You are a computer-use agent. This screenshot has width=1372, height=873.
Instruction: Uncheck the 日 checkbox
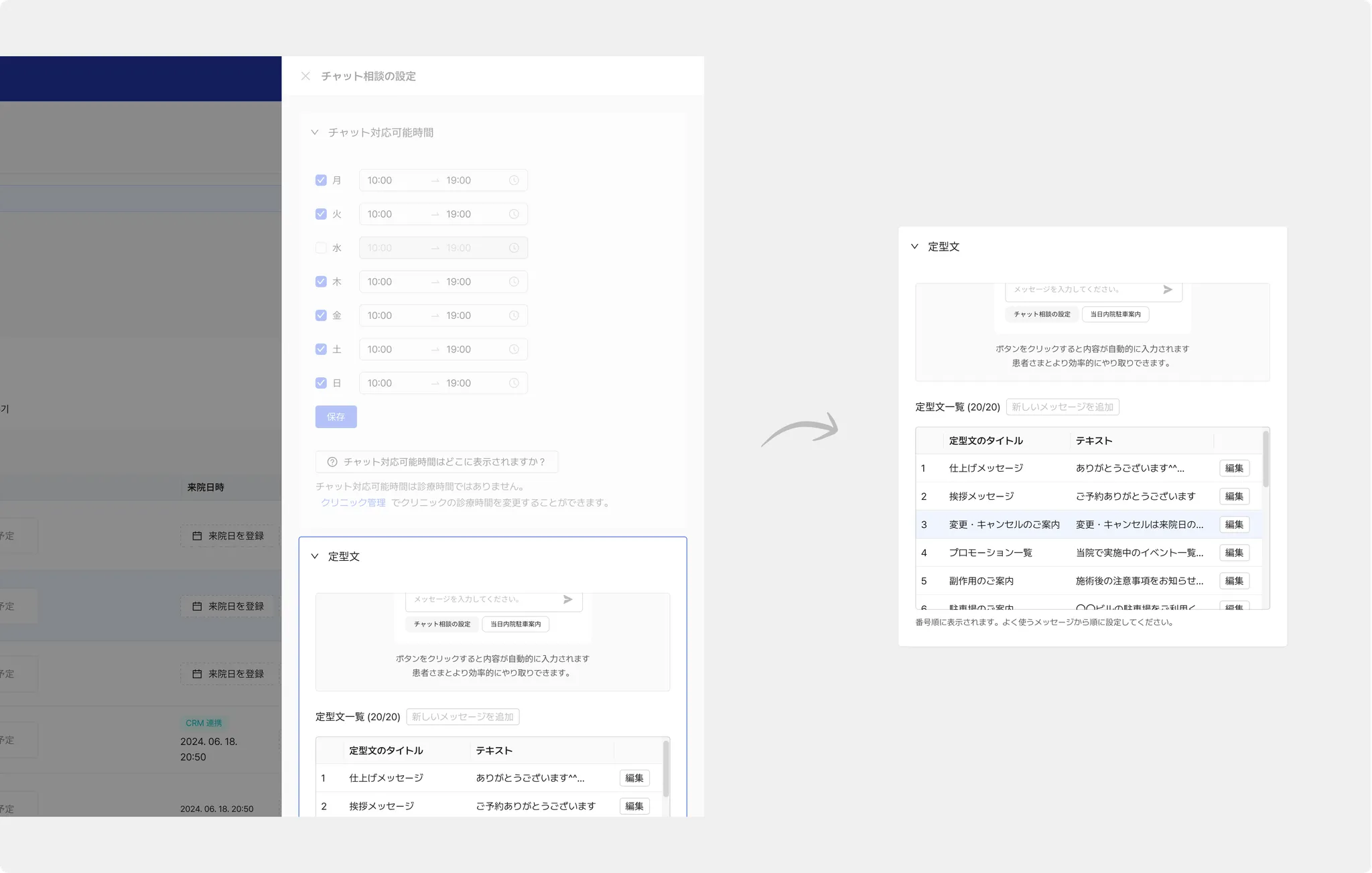click(x=321, y=383)
